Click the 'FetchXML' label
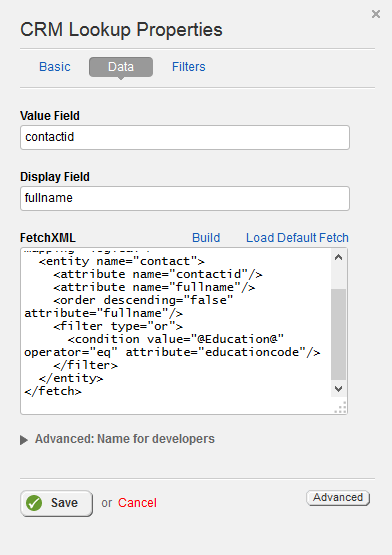392x555 pixels. pyautogui.click(x=48, y=238)
